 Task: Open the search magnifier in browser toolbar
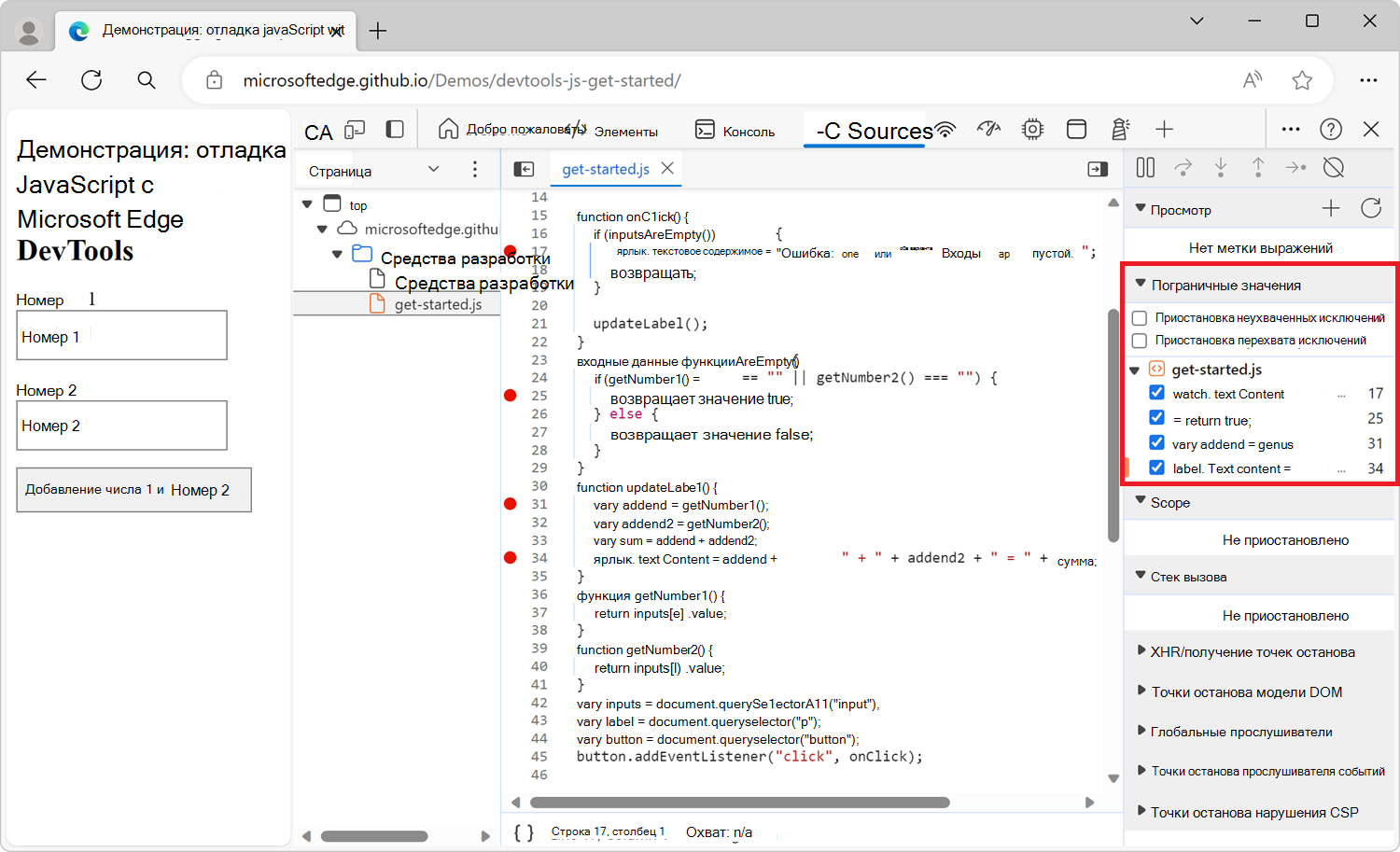tap(147, 80)
